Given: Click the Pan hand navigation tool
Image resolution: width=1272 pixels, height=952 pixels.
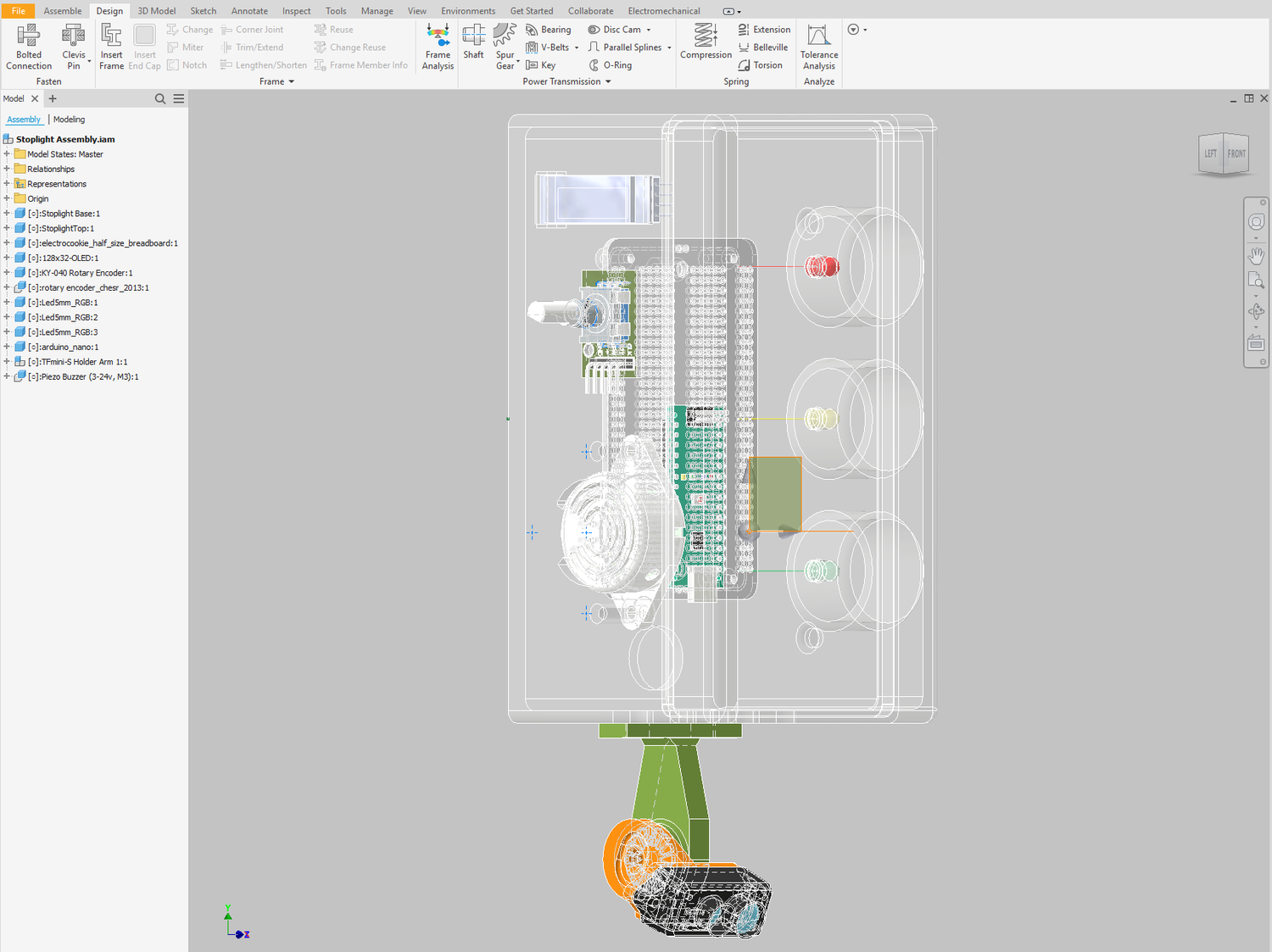Looking at the screenshot, I should 1256,254.
